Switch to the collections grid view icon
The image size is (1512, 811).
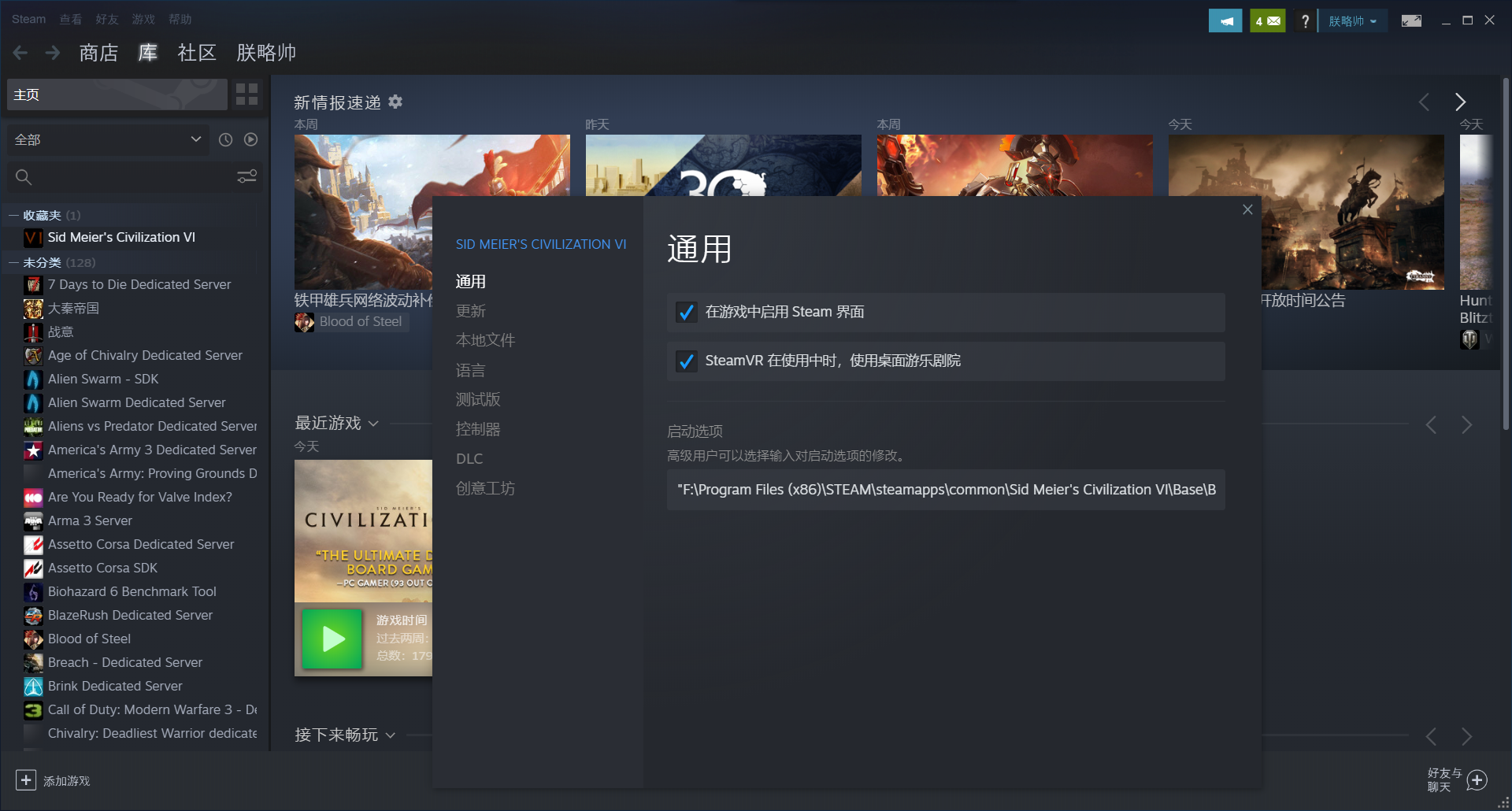[246, 94]
